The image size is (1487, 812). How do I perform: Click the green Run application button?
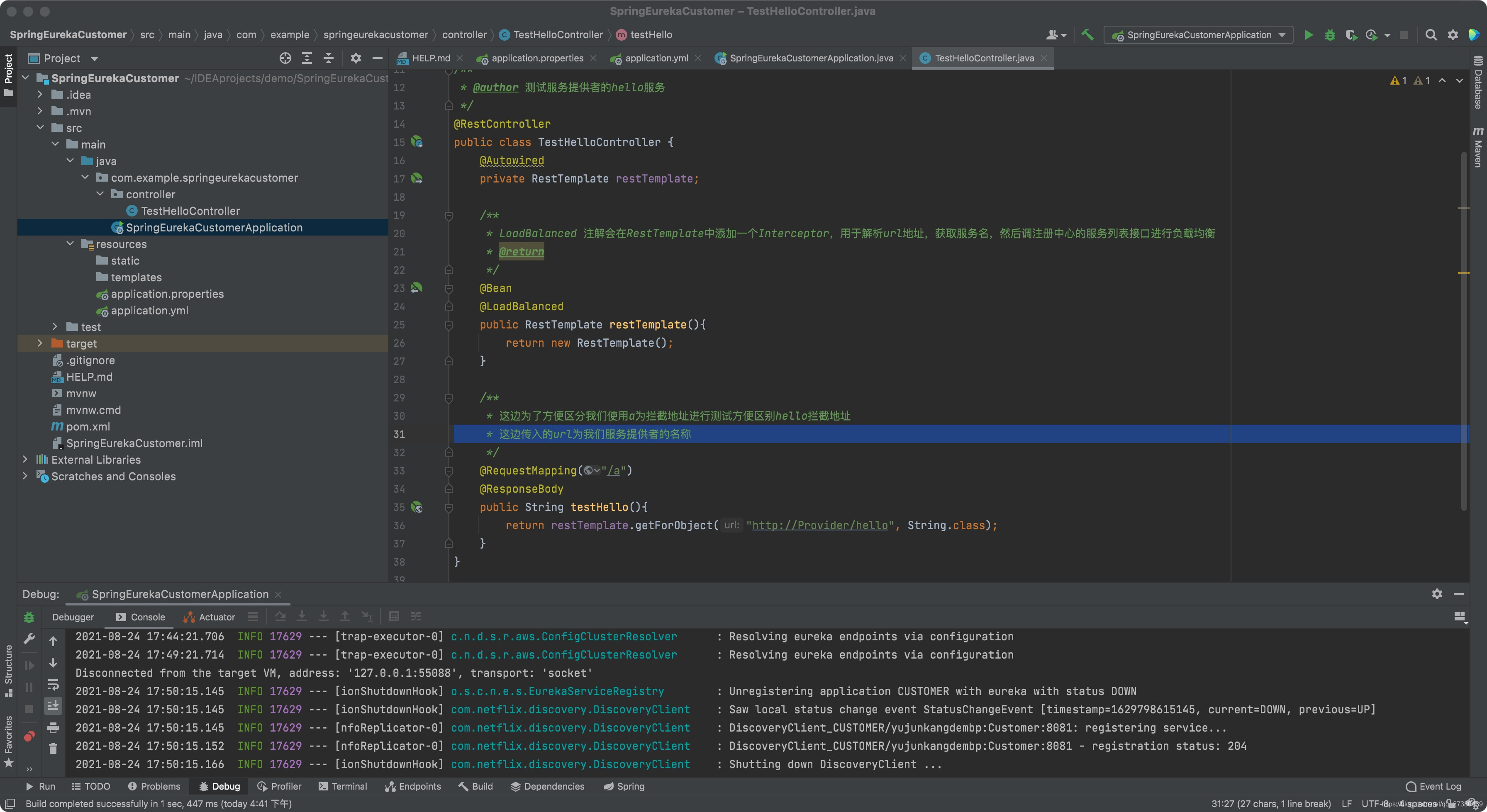click(x=1308, y=34)
